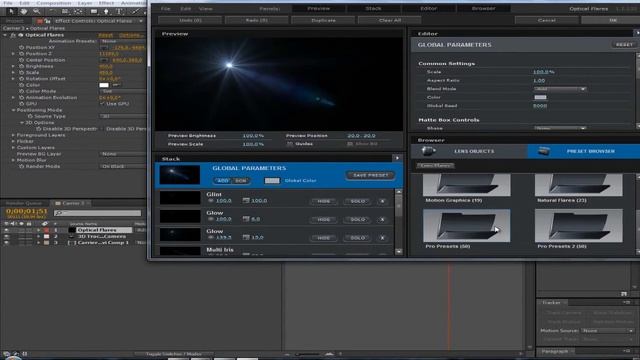
Task: Solo the first Glow element
Action: (358, 220)
